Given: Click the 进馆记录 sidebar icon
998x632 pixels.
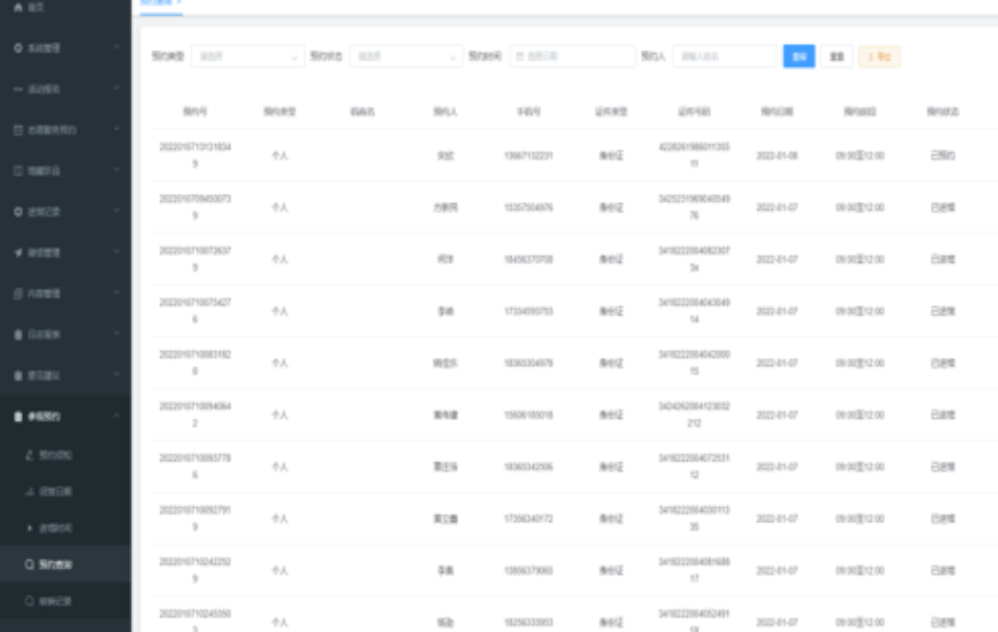Looking at the screenshot, I should [x=18, y=212].
